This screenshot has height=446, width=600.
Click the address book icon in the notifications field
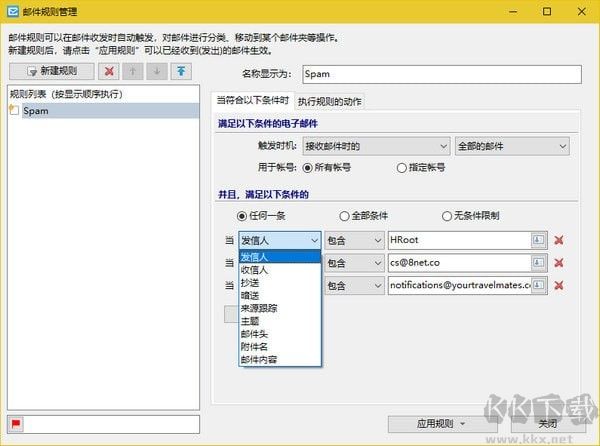(x=538, y=285)
